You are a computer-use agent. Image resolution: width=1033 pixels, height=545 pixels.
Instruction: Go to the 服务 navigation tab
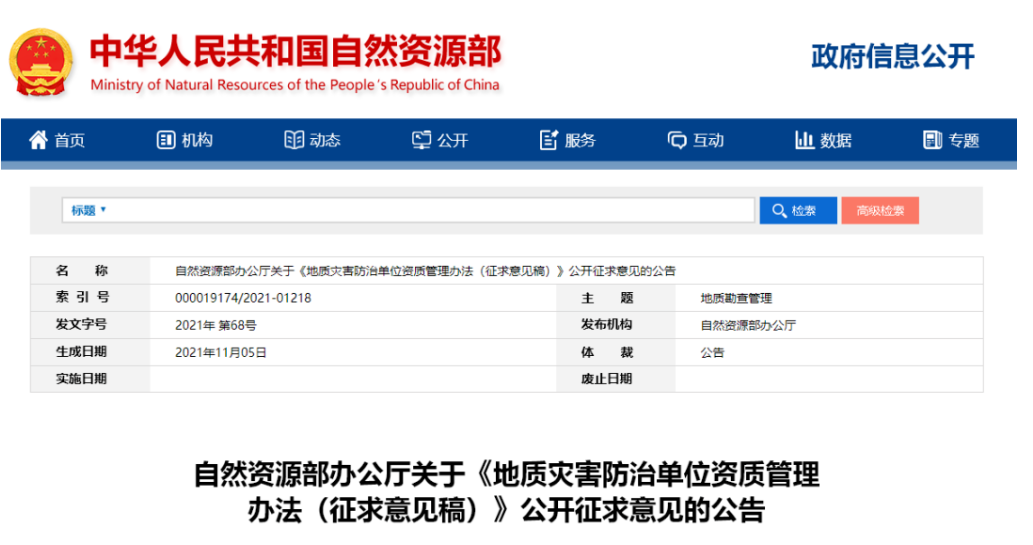[580, 141]
